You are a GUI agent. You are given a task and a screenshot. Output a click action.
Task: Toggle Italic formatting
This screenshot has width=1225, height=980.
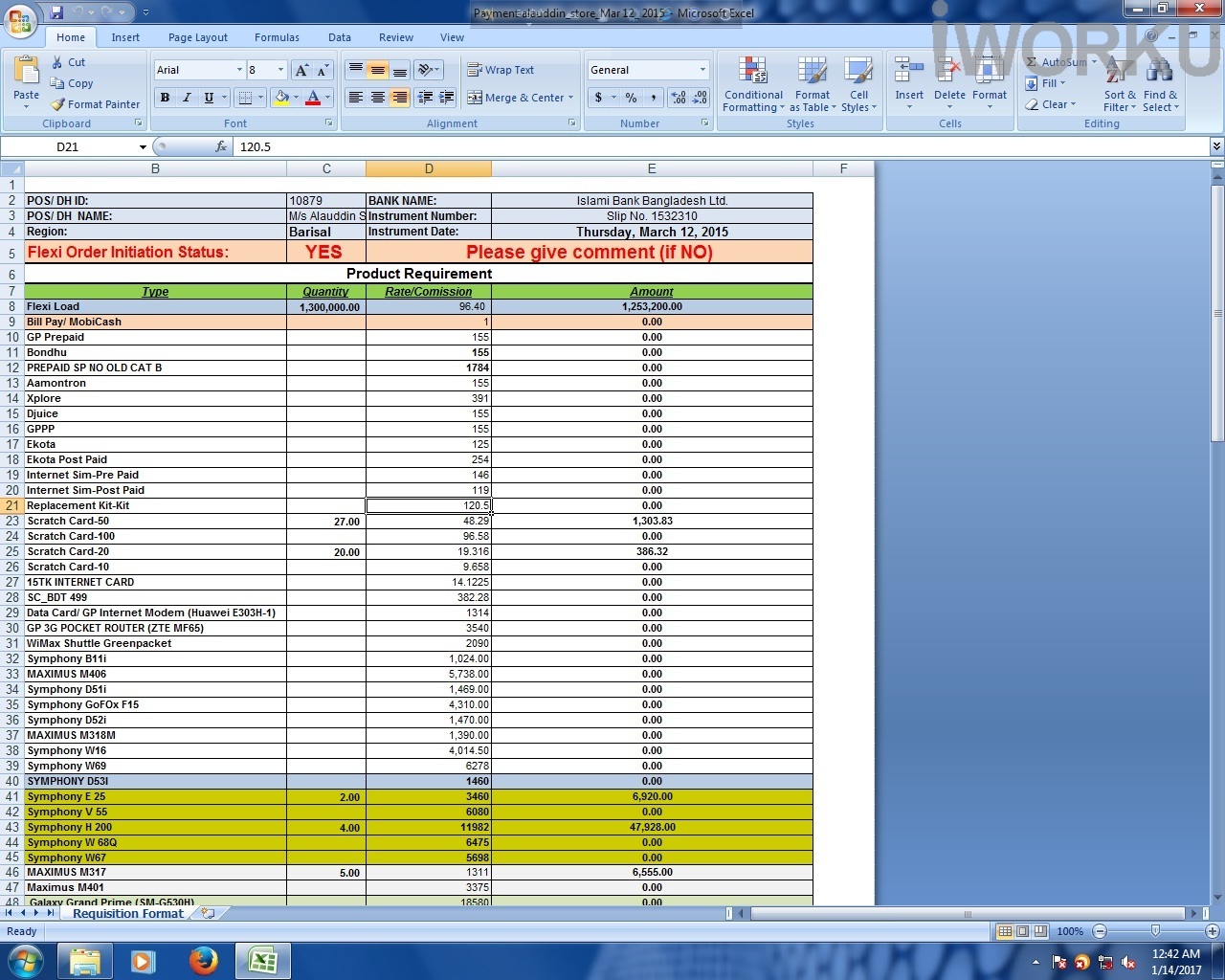(187, 98)
